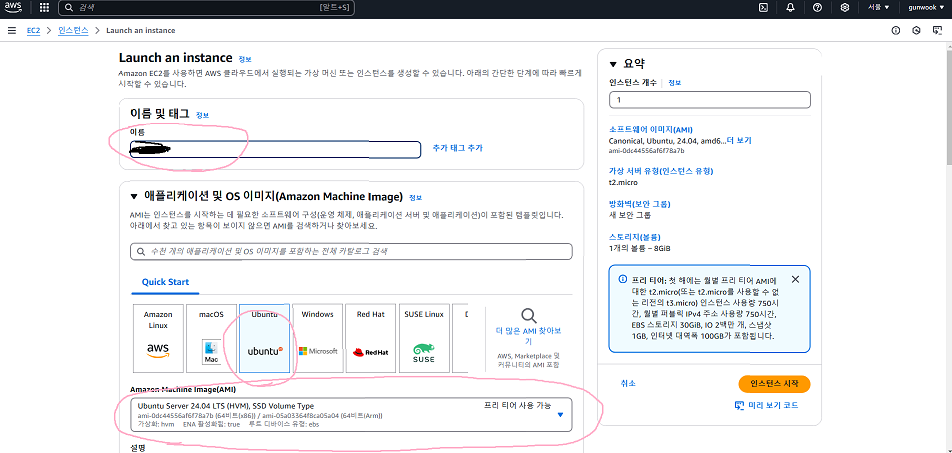Click the AMI catalog search field

[351, 251]
